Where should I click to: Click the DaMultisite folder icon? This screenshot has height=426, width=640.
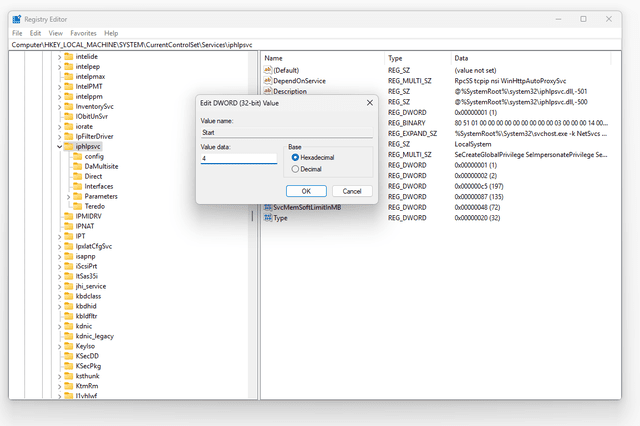coord(77,166)
